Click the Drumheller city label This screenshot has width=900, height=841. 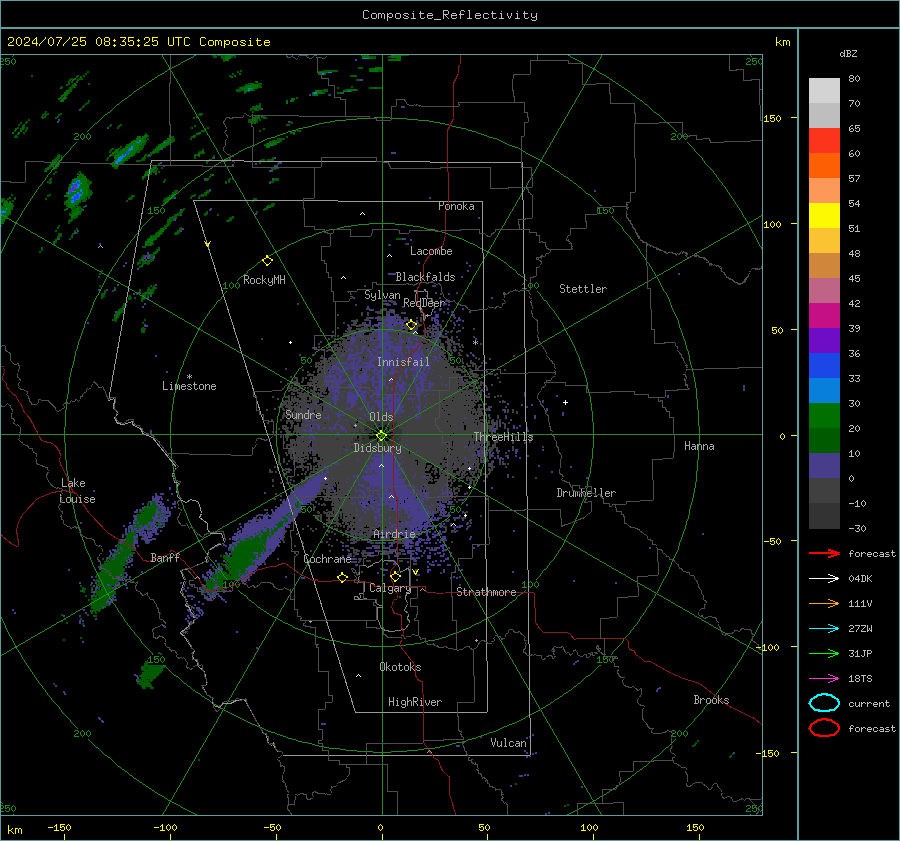pyautogui.click(x=586, y=493)
